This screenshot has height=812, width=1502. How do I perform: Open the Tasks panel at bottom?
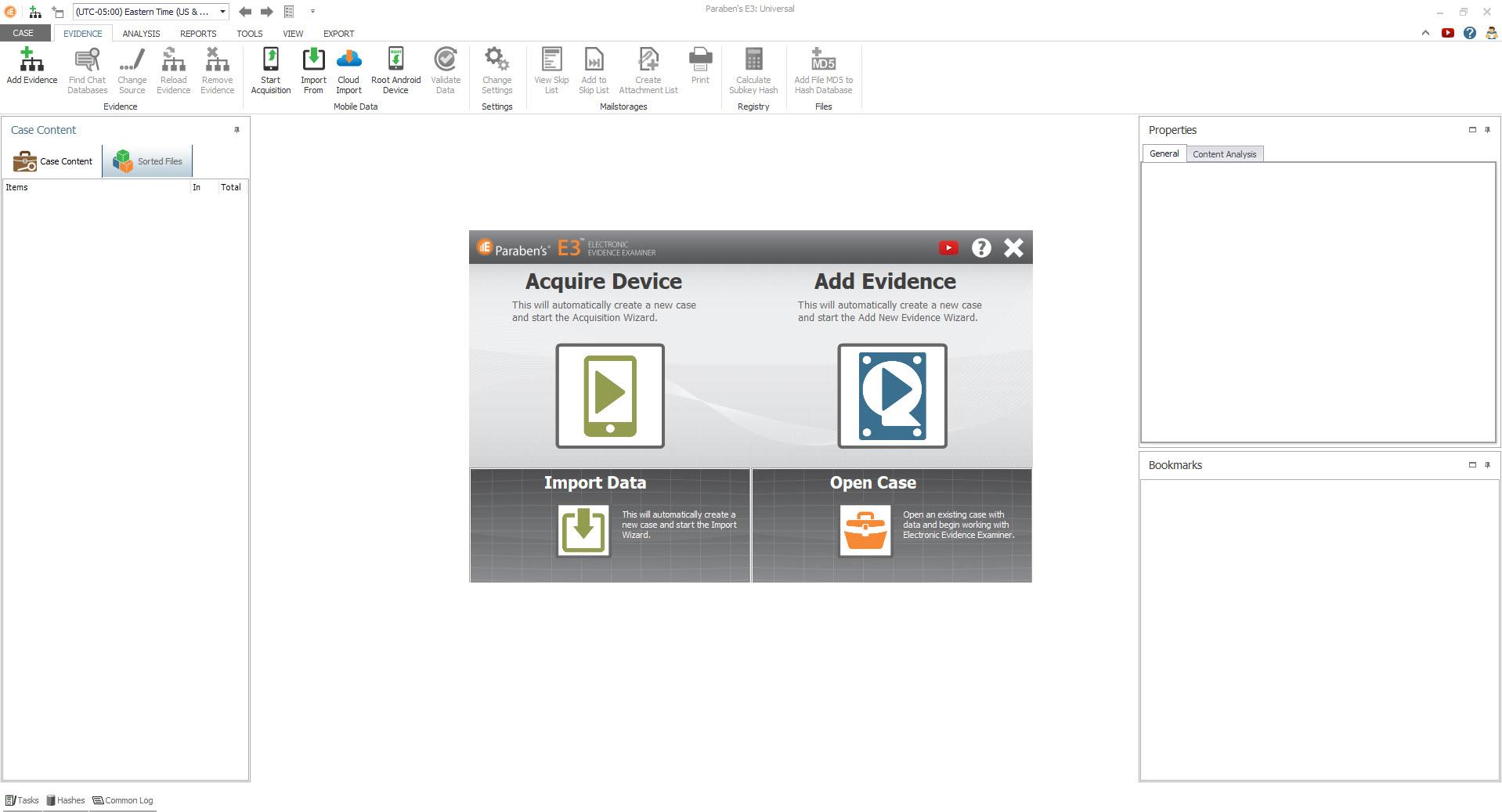pyautogui.click(x=22, y=800)
